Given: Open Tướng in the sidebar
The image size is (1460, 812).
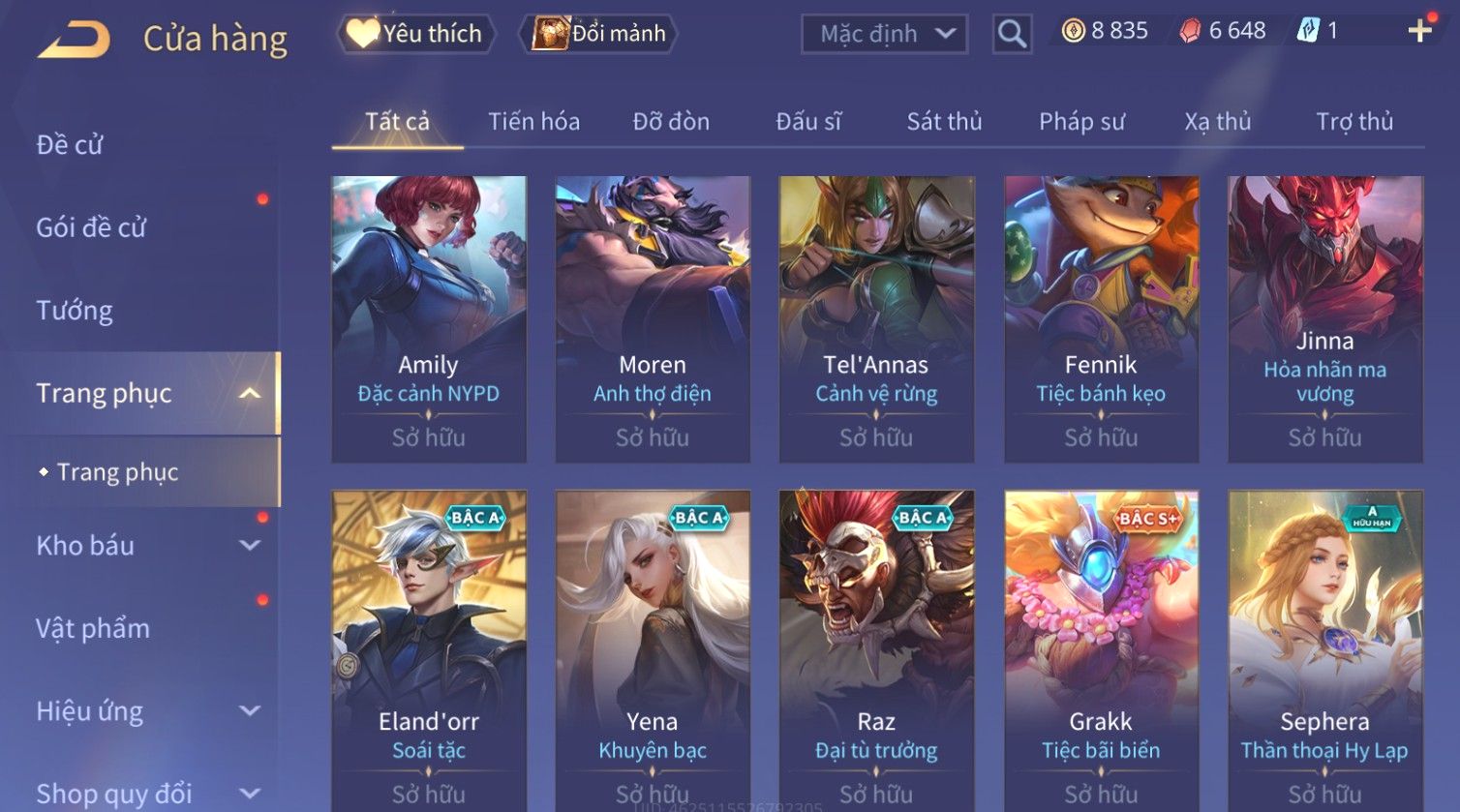Looking at the screenshot, I should pyautogui.click(x=75, y=311).
